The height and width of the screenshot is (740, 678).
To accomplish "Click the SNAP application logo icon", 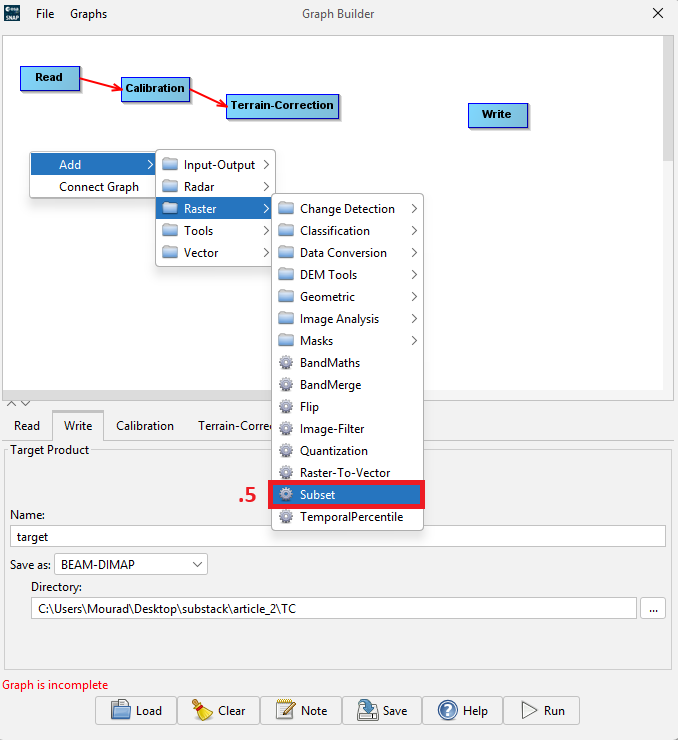I will [12, 13].
